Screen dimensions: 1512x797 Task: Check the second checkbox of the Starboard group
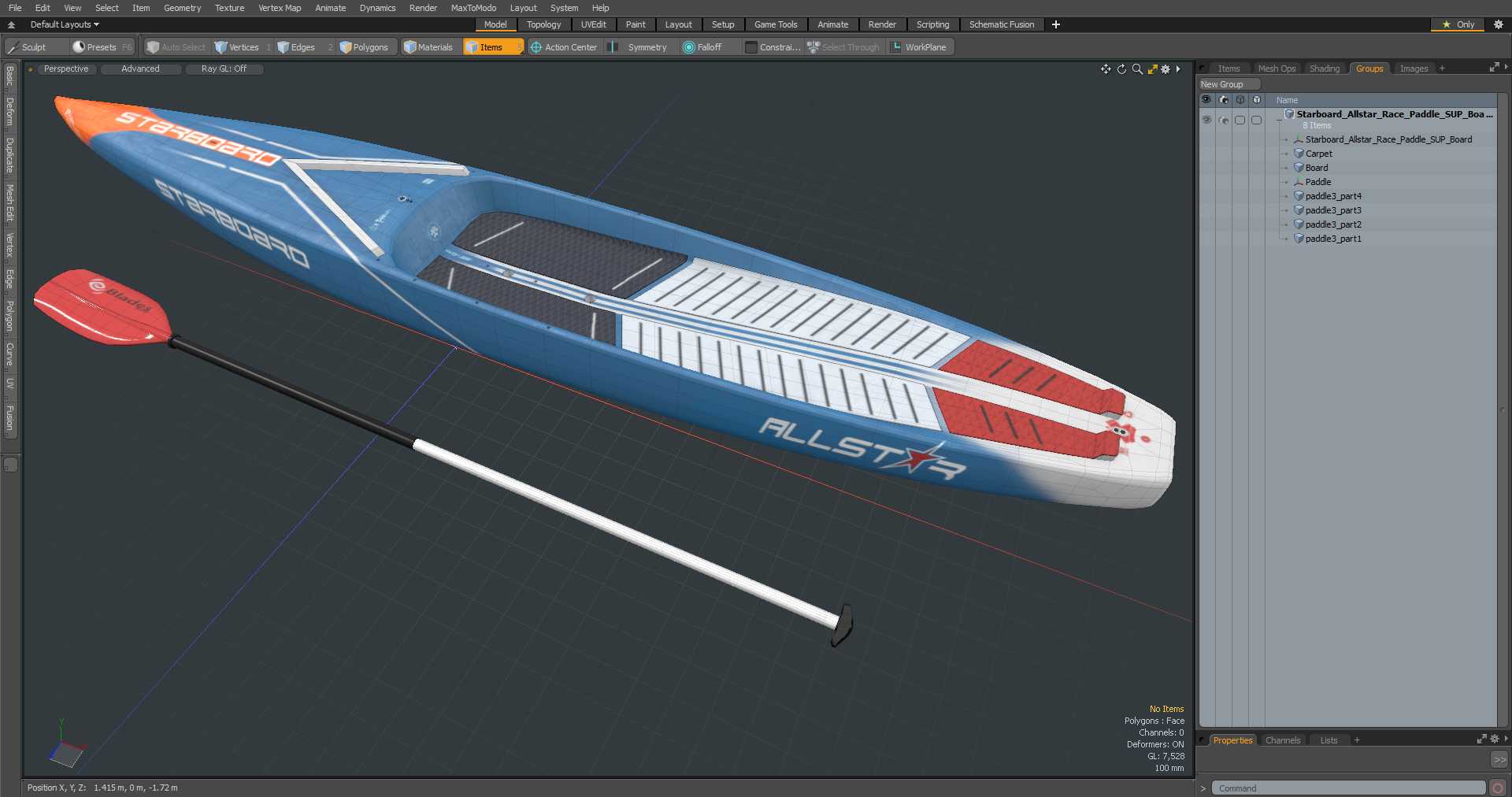pos(1256,120)
